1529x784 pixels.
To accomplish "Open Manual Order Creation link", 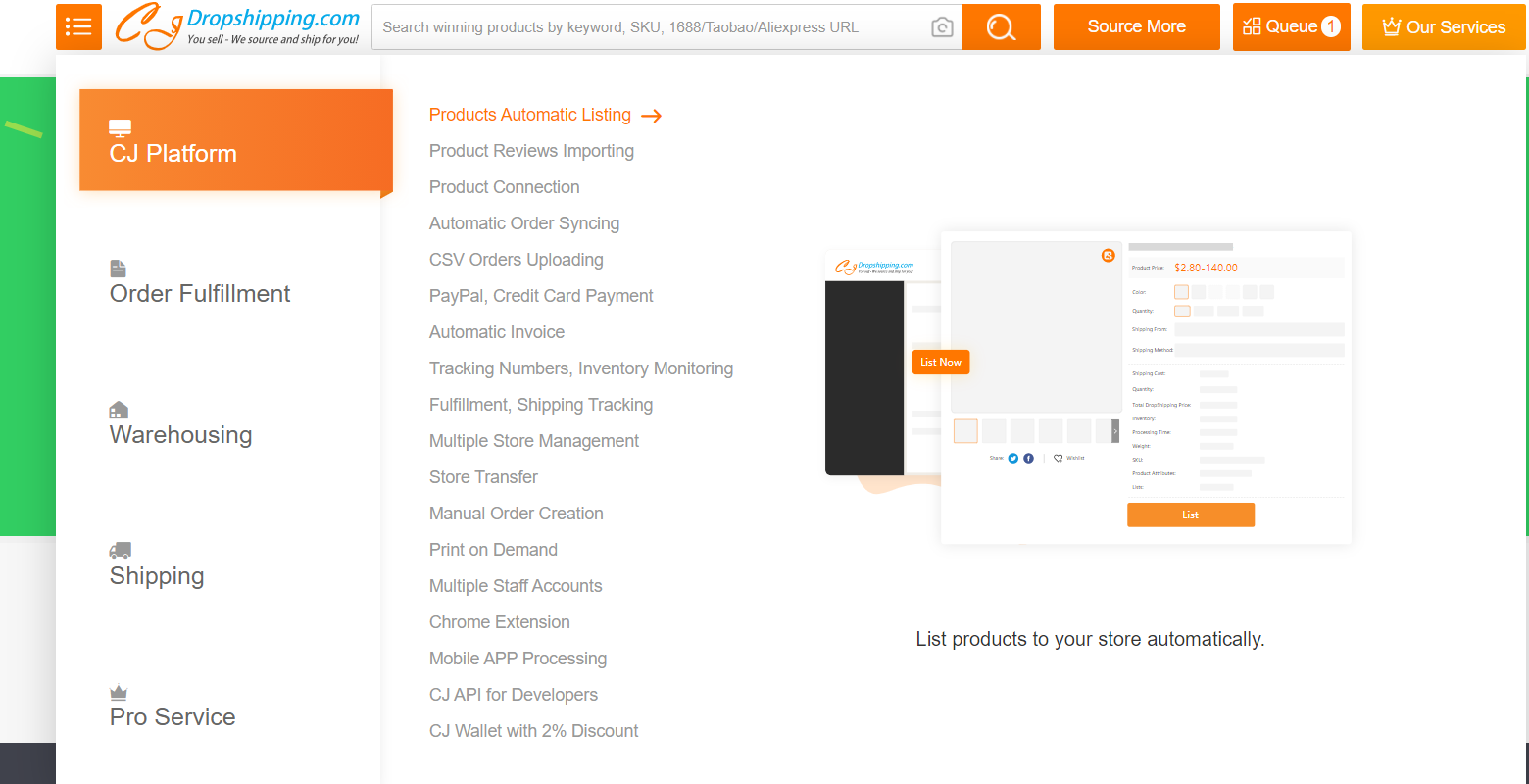I will (517, 514).
